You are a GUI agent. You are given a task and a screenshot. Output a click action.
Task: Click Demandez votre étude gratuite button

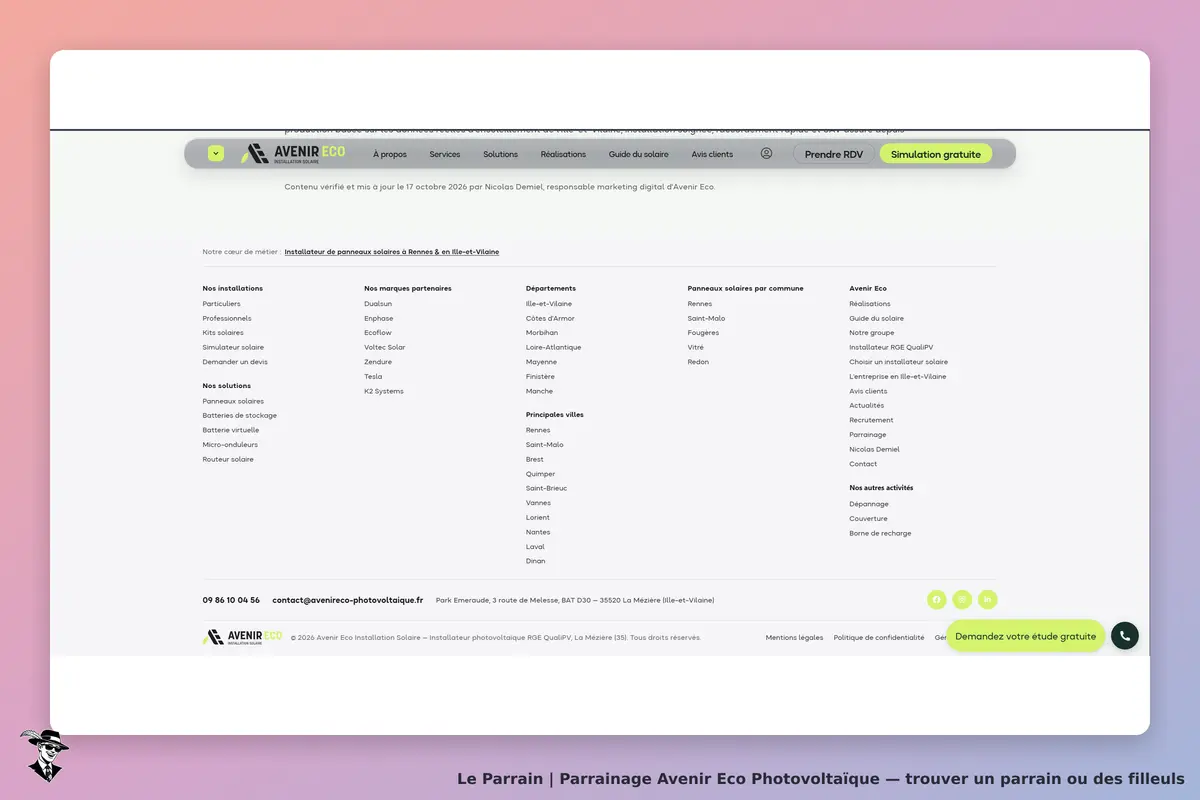tap(1026, 636)
